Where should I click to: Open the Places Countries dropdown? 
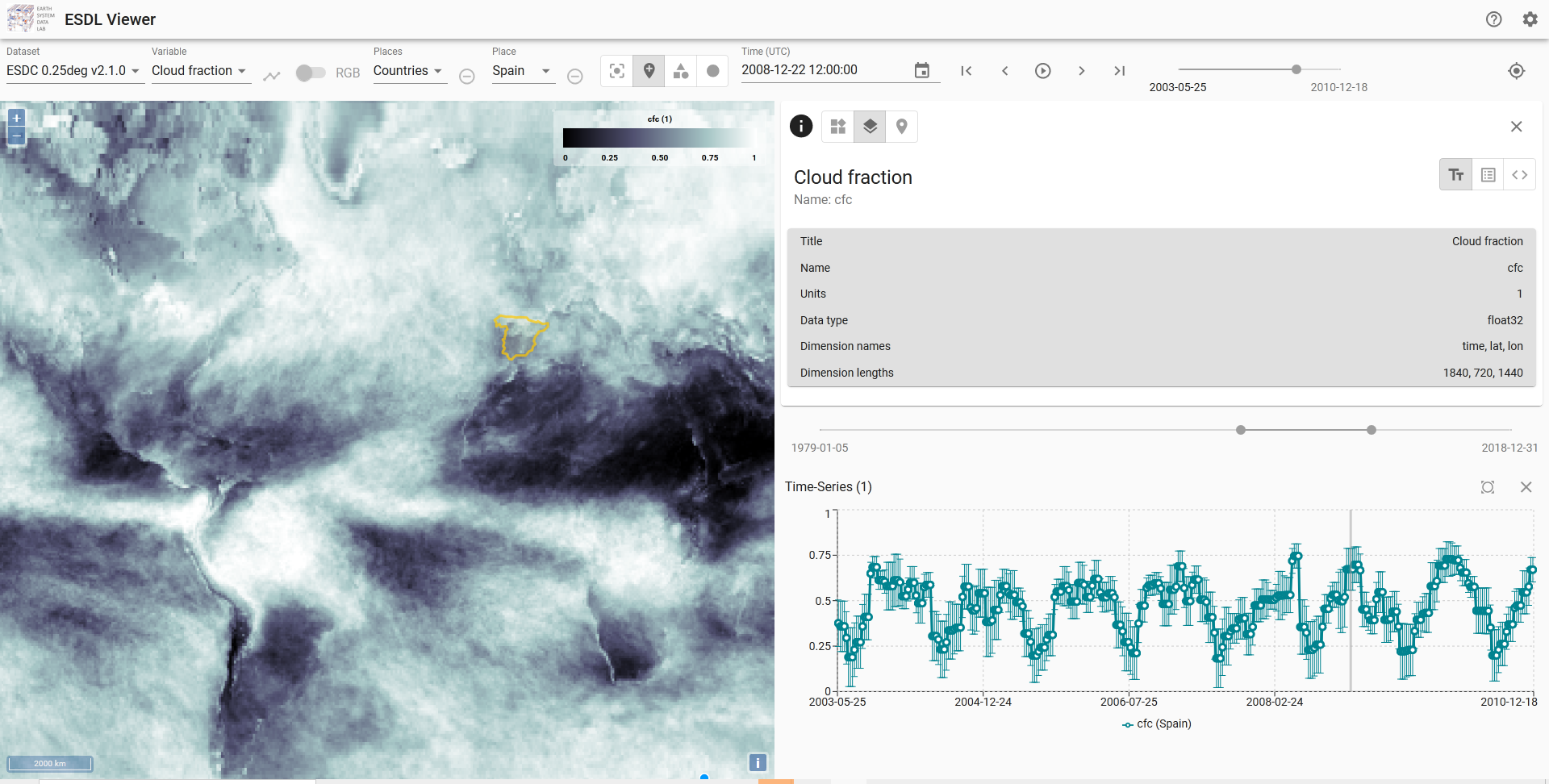409,71
